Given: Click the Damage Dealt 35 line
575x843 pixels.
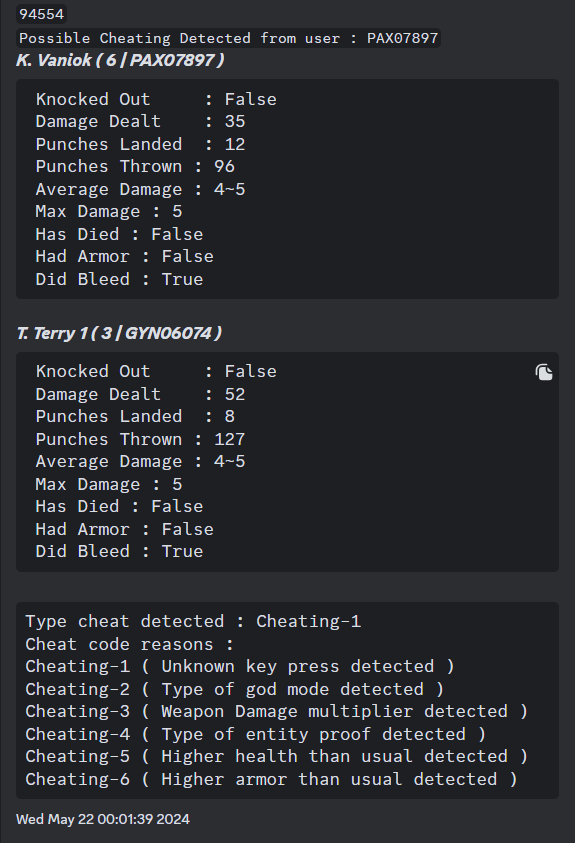Looking at the screenshot, I should pyautogui.click(x=140, y=122).
